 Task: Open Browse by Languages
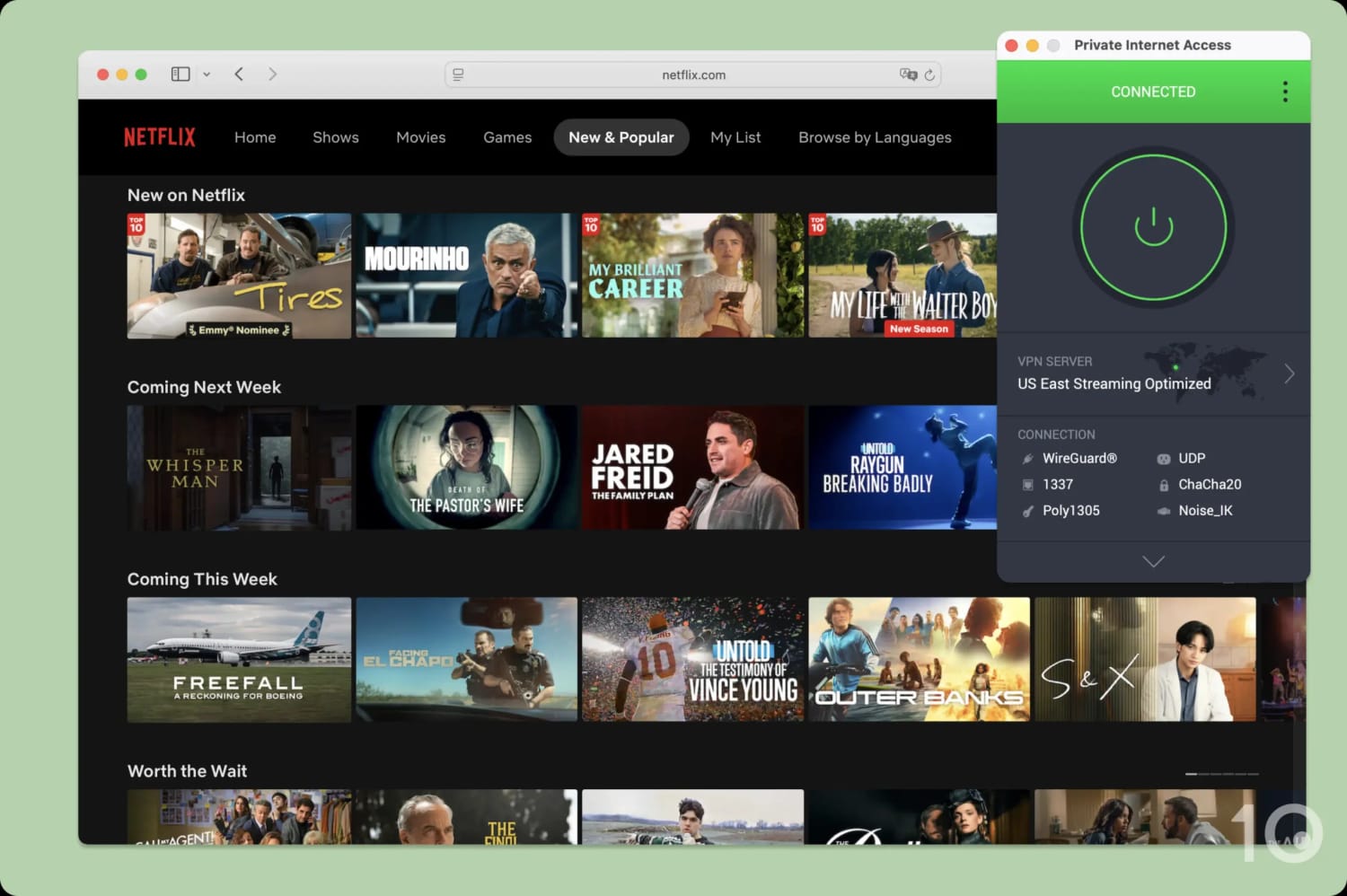(x=875, y=137)
